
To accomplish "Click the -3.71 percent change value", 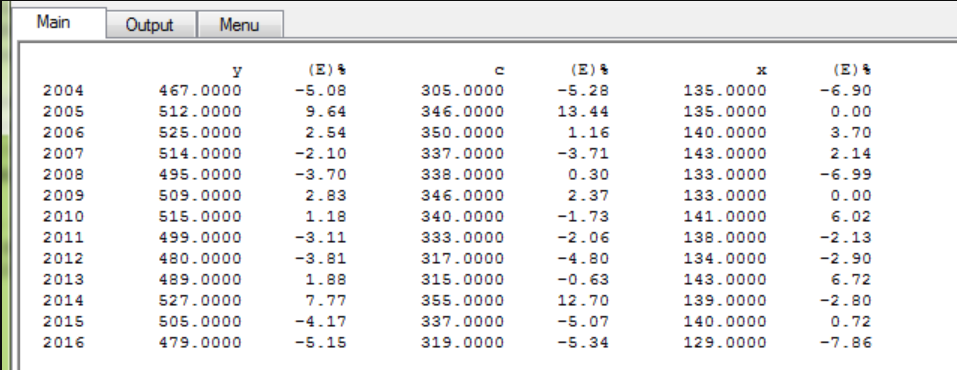I will click(583, 153).
